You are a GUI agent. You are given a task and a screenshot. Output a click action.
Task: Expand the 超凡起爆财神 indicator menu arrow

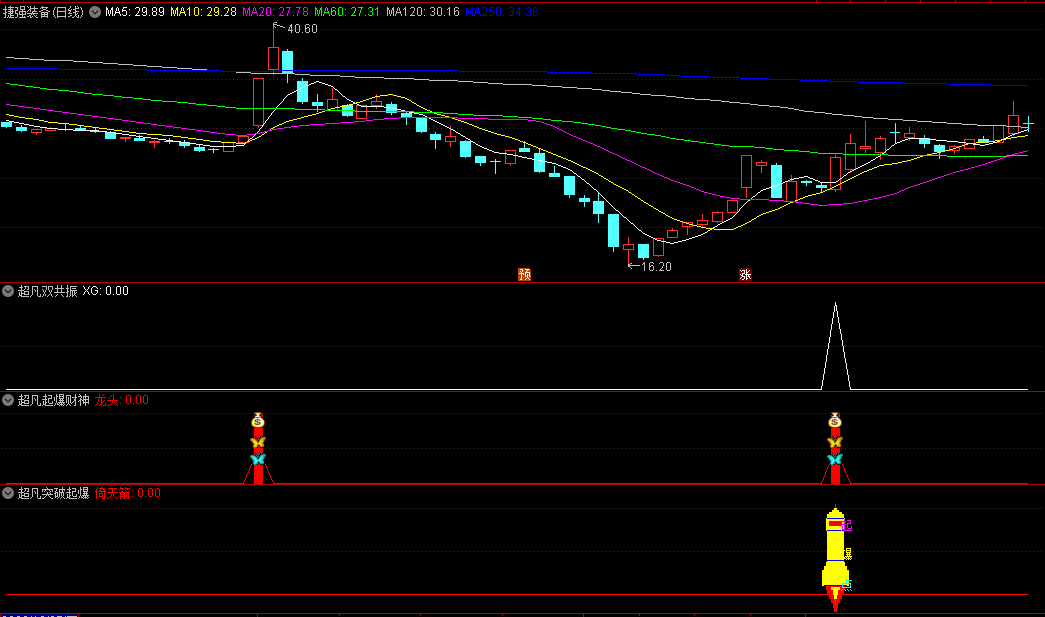[x=8, y=400]
